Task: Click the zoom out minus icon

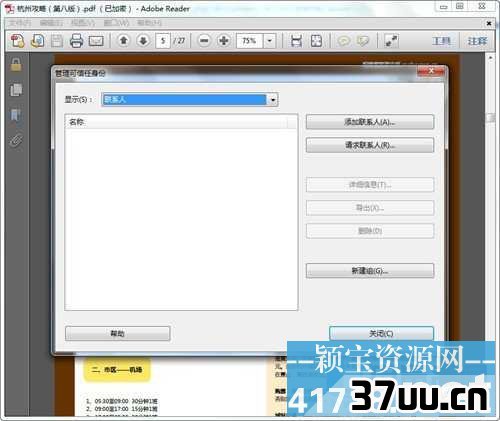Action: [204, 41]
